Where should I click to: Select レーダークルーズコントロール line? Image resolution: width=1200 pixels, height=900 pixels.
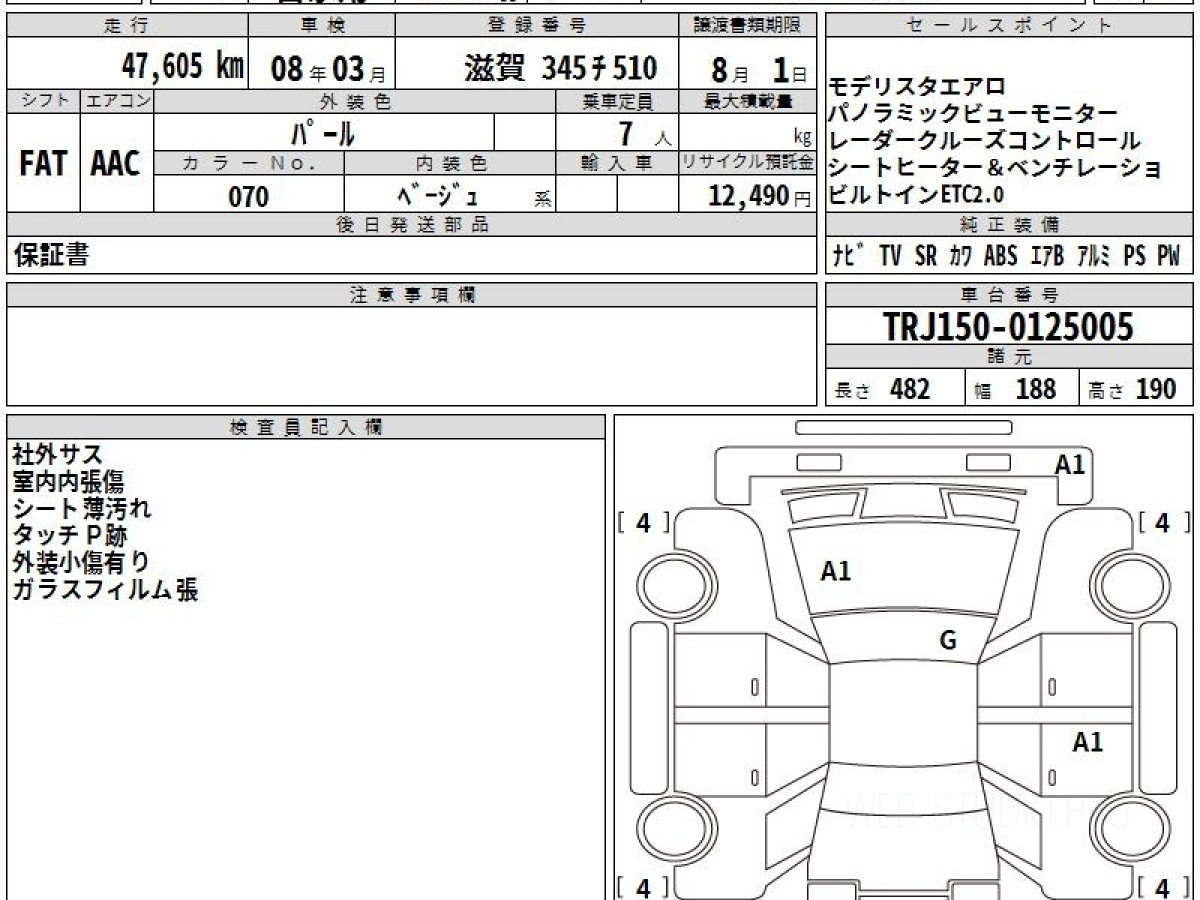(x=984, y=141)
